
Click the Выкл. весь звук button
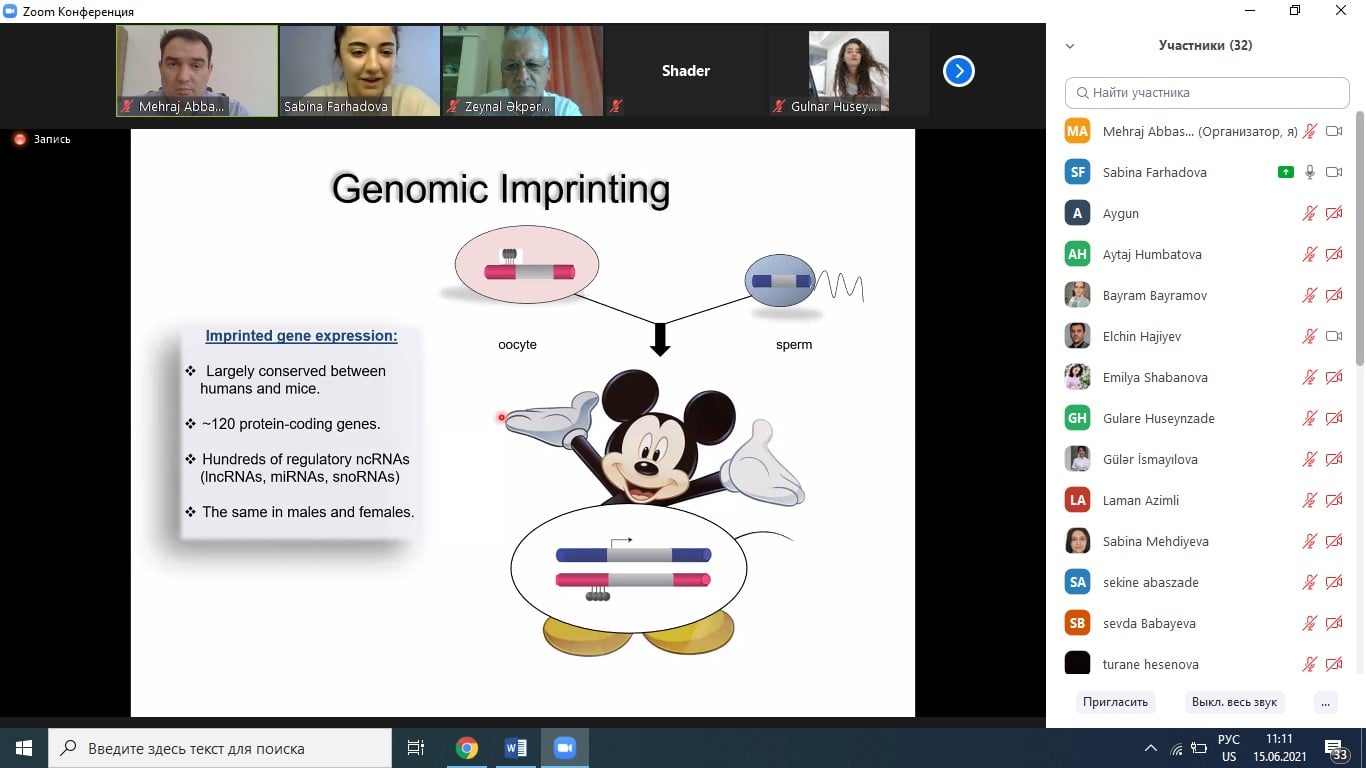(1234, 702)
